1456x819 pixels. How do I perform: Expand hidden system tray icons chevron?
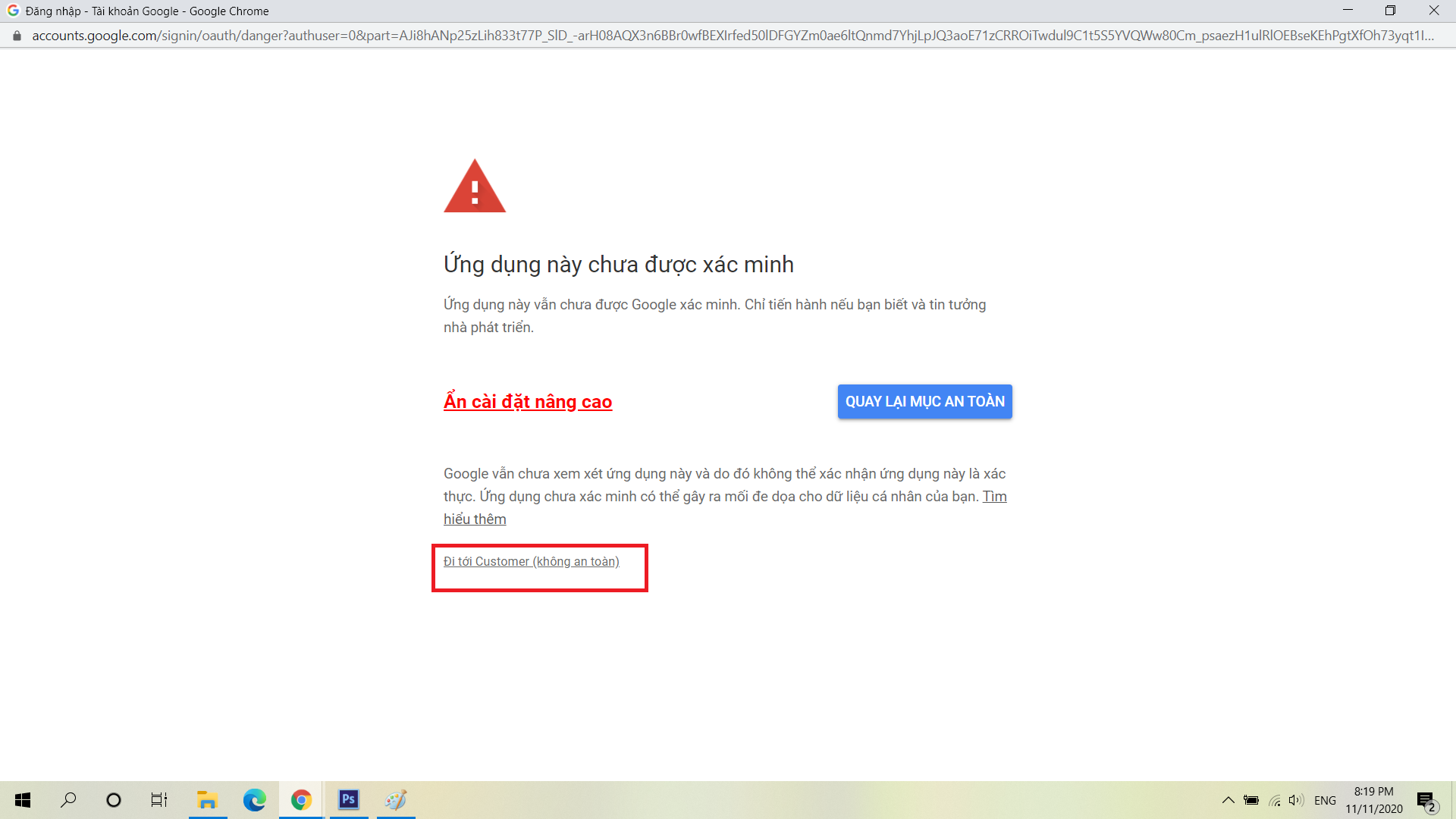[x=1228, y=800]
